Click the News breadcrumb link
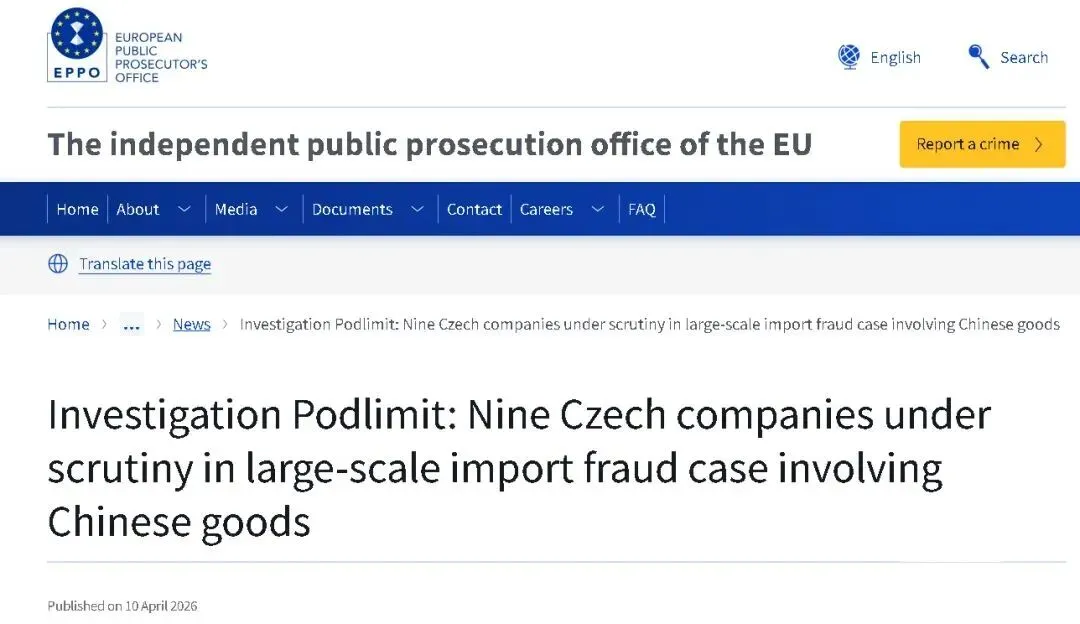 pyautogui.click(x=191, y=324)
